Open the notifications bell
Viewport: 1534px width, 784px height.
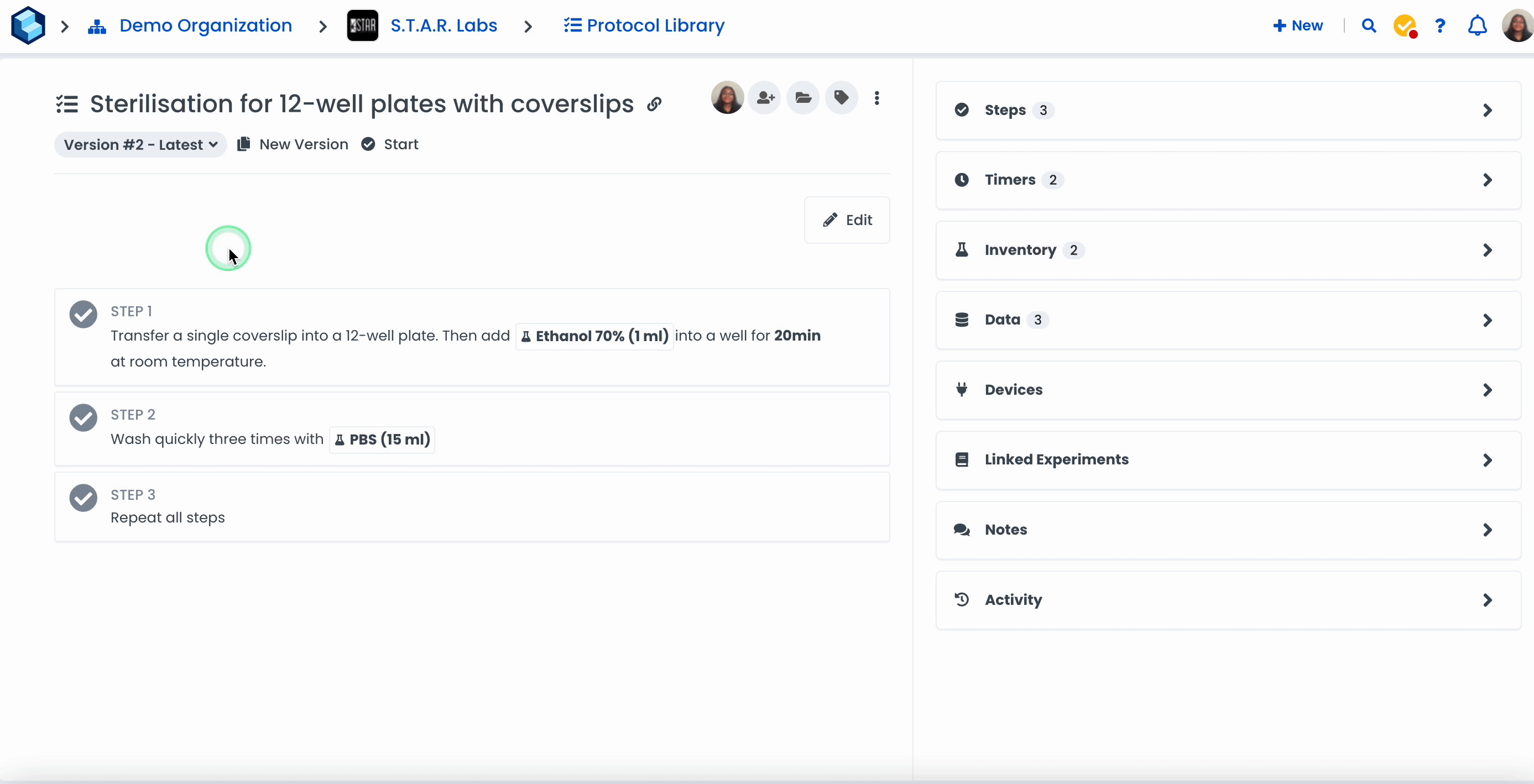[1477, 25]
